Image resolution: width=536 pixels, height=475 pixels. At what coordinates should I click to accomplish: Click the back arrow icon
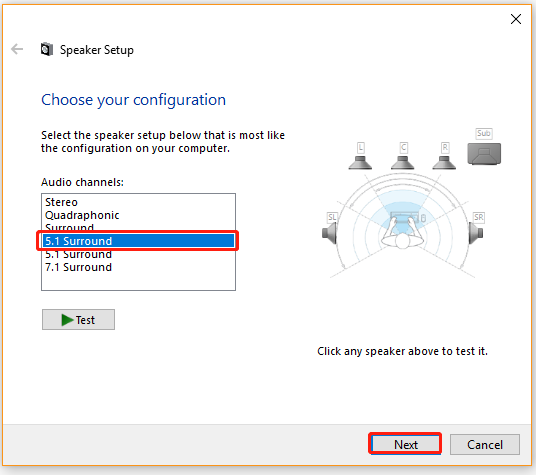point(17,49)
